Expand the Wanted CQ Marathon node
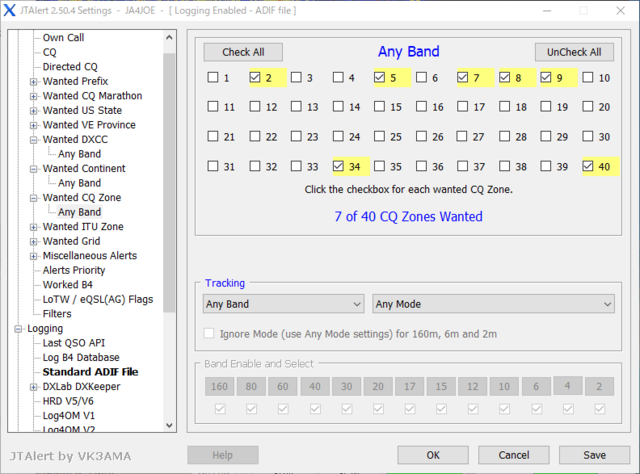 click(x=33, y=96)
